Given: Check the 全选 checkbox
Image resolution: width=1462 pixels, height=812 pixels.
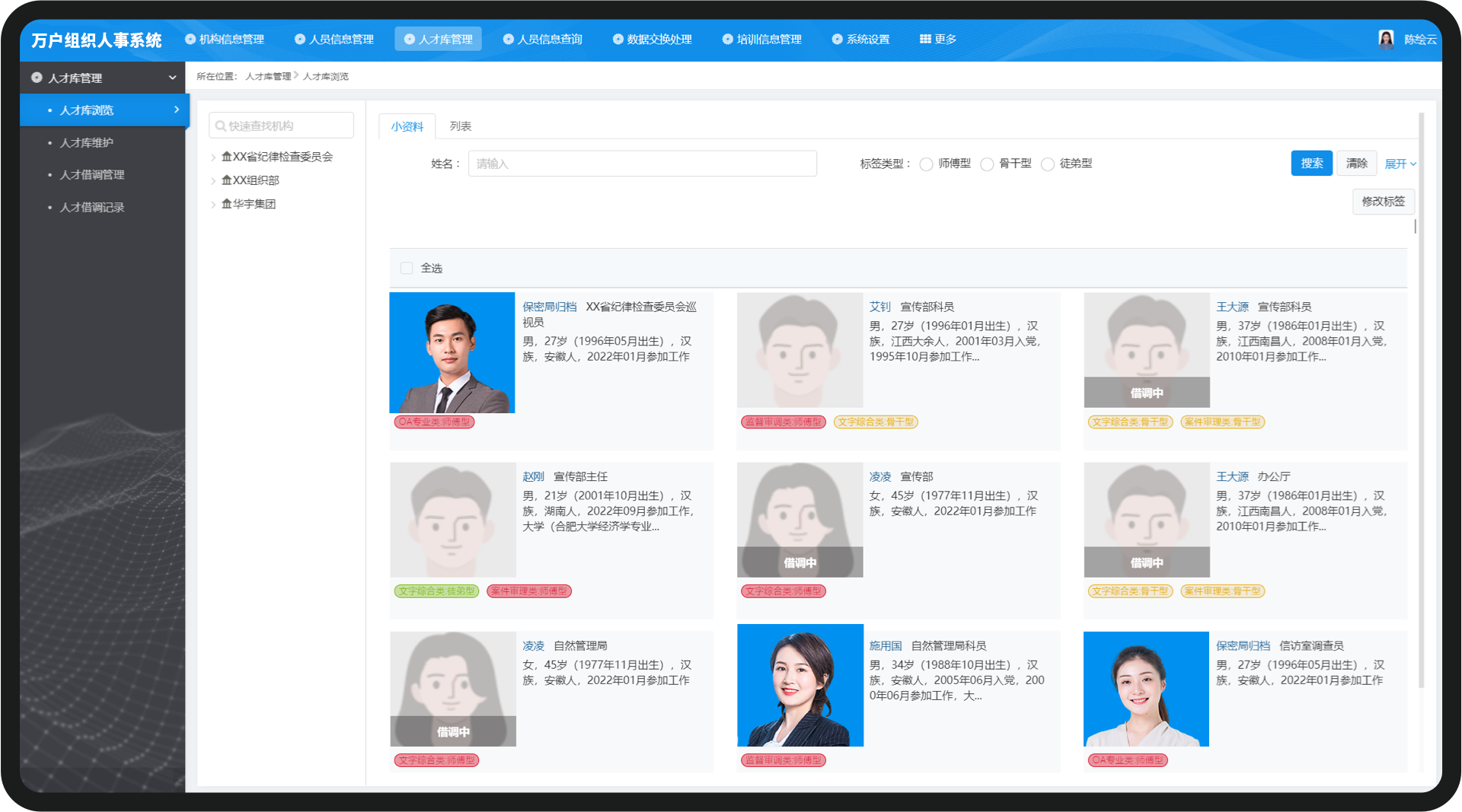Looking at the screenshot, I should 407,268.
